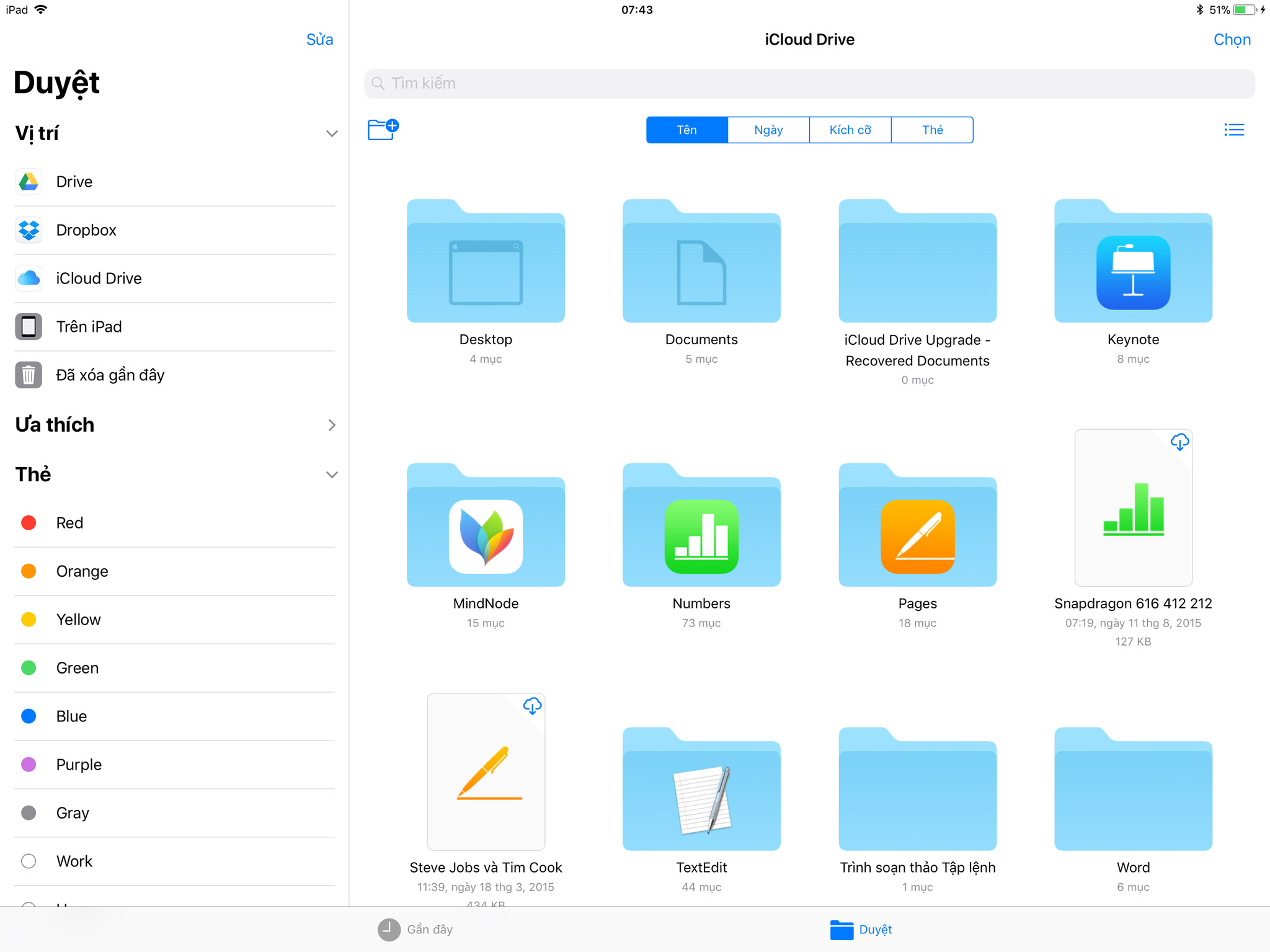This screenshot has height=952, width=1270.
Task: Collapse the Thẻ section
Action: [x=332, y=474]
